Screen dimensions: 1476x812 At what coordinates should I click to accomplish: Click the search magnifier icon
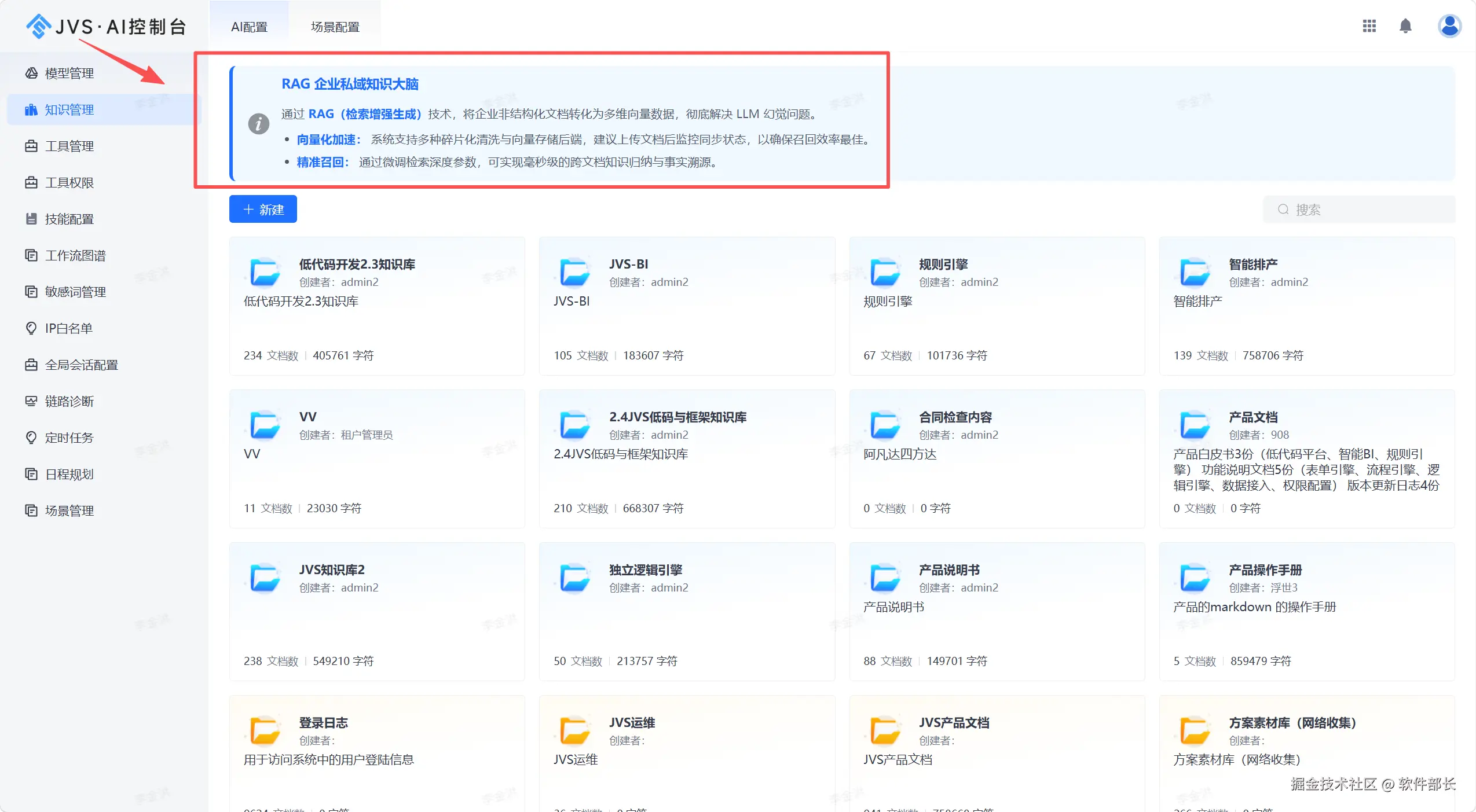1283,210
